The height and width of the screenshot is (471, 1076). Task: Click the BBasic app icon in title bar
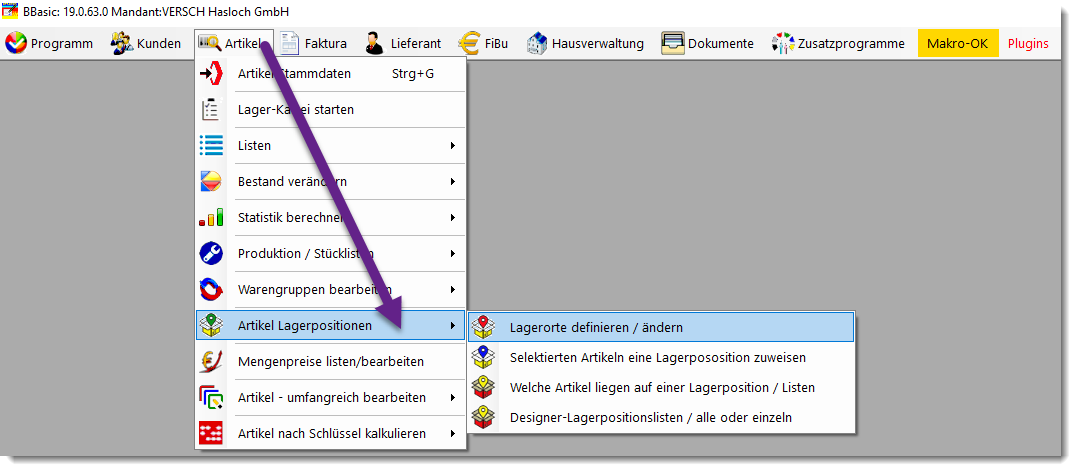click(x=10, y=12)
